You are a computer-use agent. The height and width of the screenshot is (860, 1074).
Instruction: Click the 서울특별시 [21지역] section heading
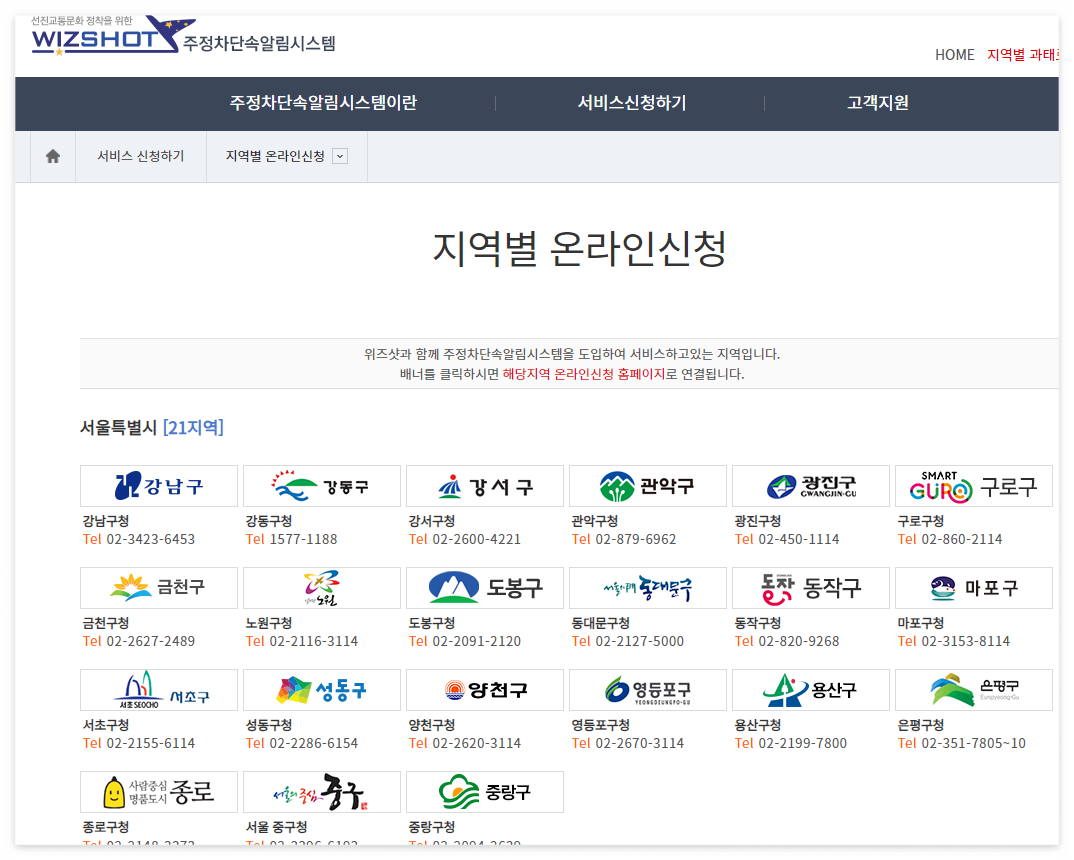(x=152, y=428)
